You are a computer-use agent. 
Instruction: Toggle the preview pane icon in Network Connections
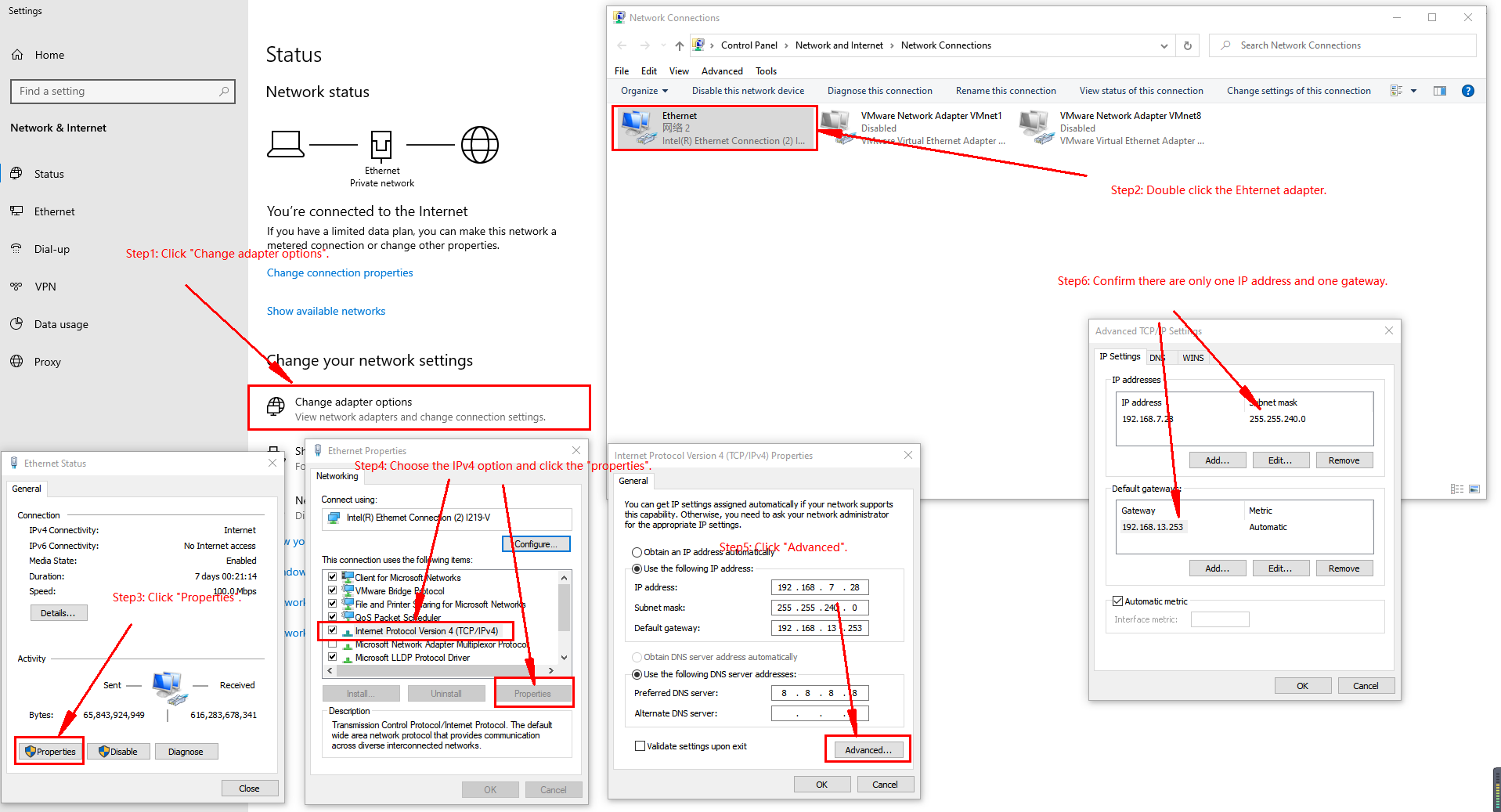tap(1439, 91)
